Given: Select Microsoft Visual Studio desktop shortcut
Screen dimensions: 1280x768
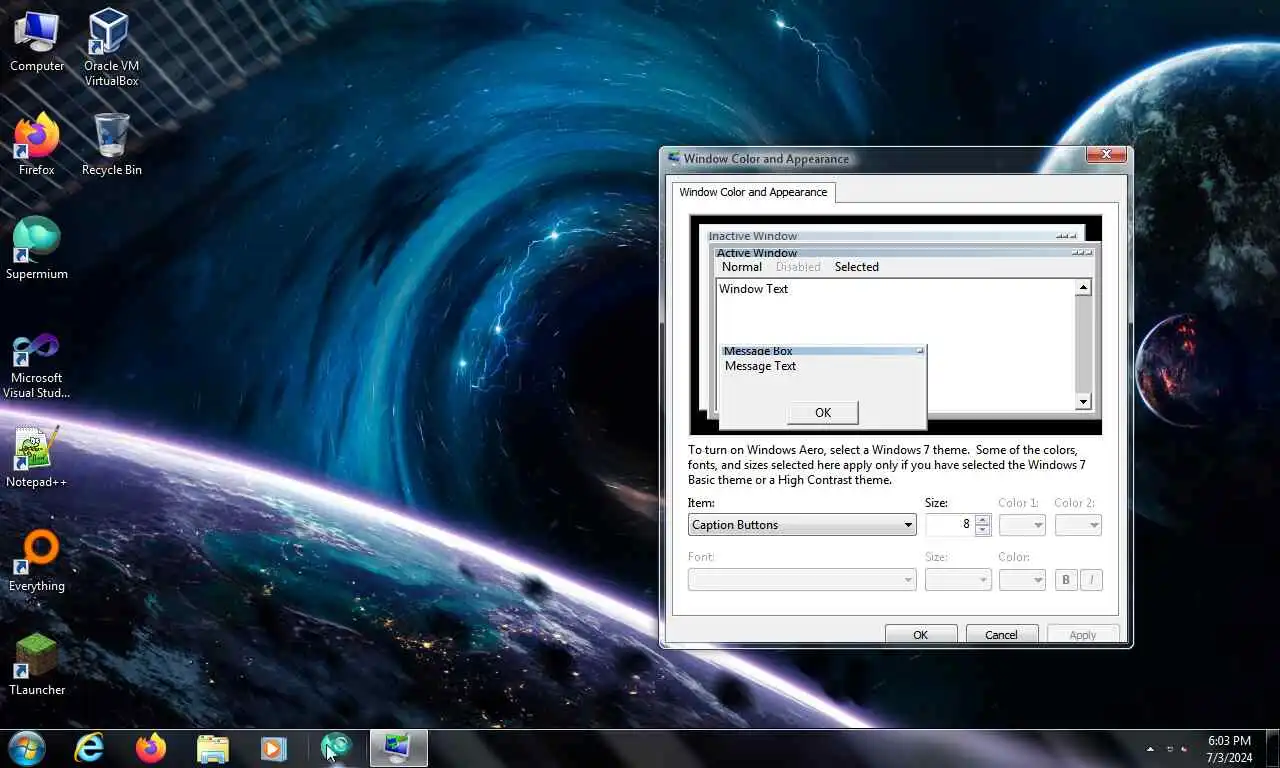Looking at the screenshot, I should [37, 365].
